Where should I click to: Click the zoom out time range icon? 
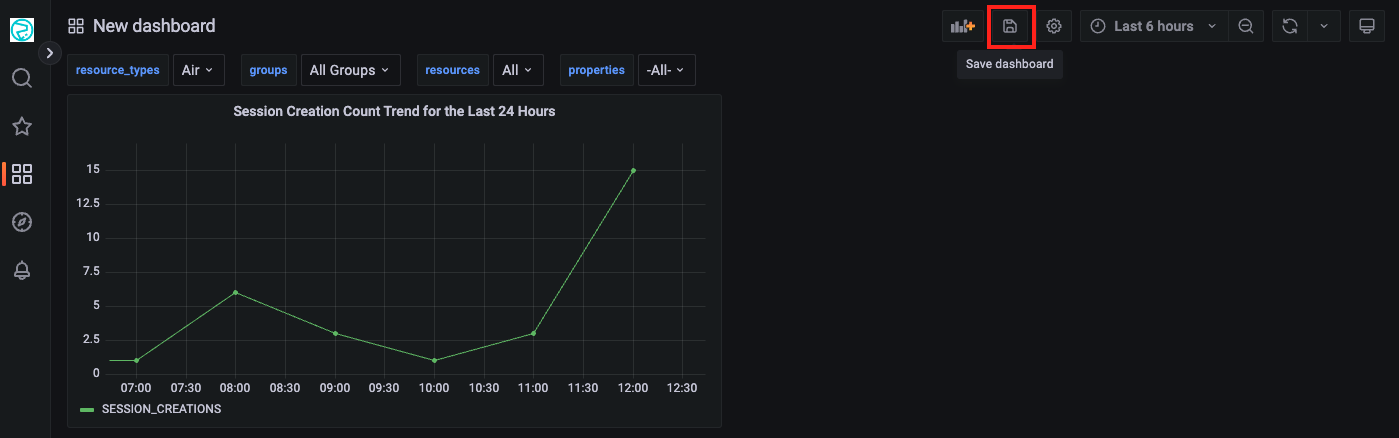tap(1246, 26)
